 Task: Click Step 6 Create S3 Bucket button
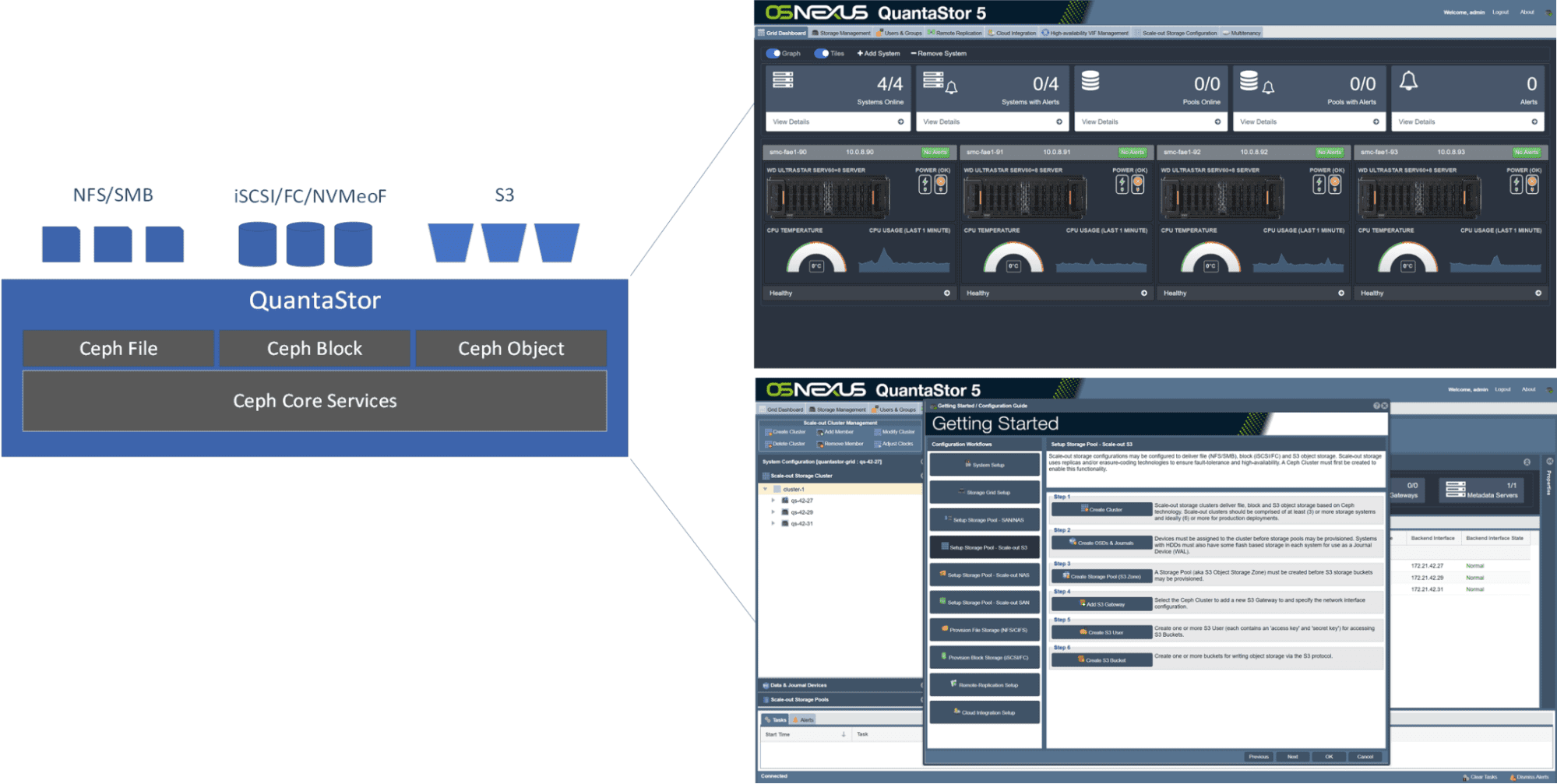tap(1101, 660)
